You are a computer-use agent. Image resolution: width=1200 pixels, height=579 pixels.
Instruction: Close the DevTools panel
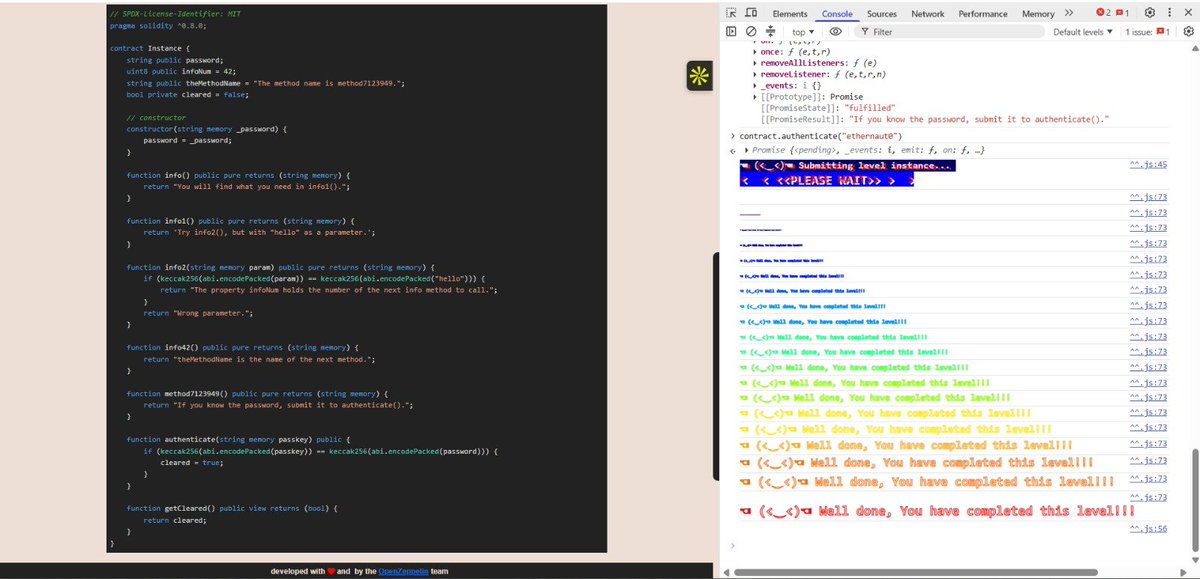click(x=1188, y=13)
